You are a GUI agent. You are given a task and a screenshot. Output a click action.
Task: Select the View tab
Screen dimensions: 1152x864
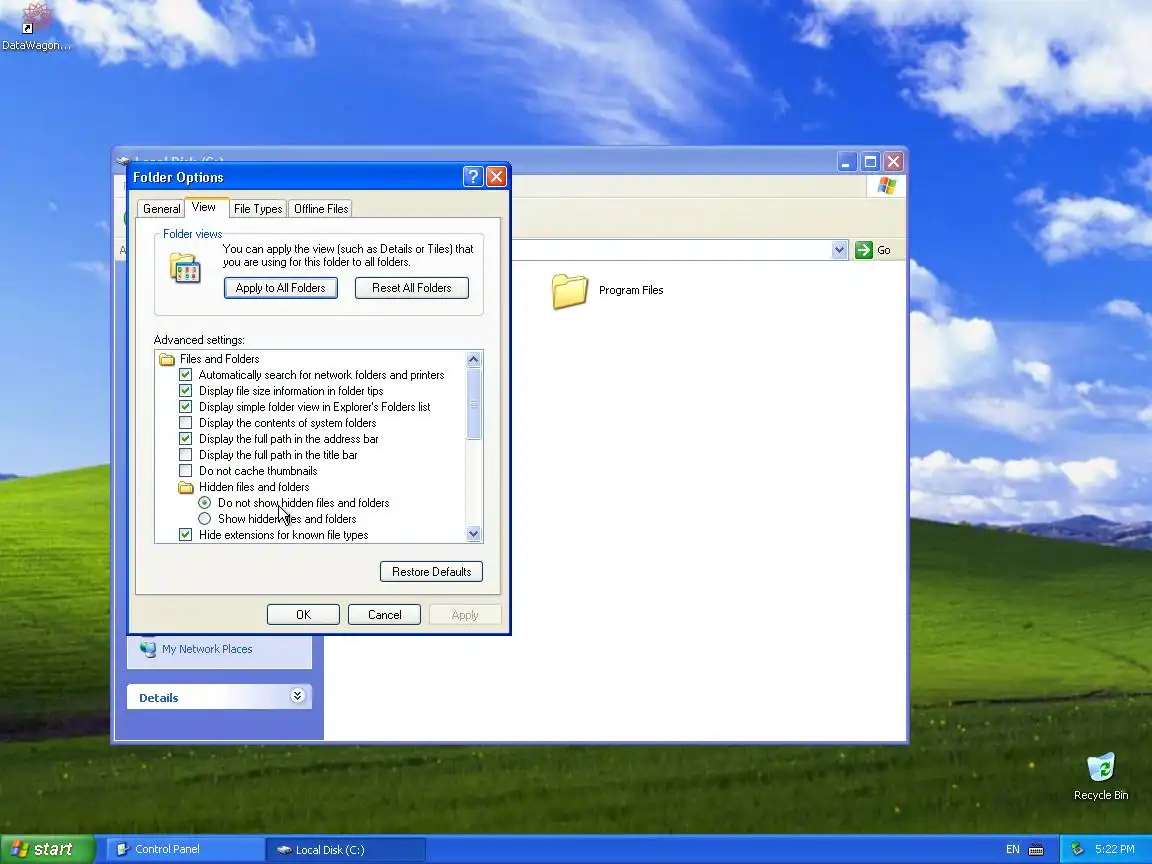(204, 207)
